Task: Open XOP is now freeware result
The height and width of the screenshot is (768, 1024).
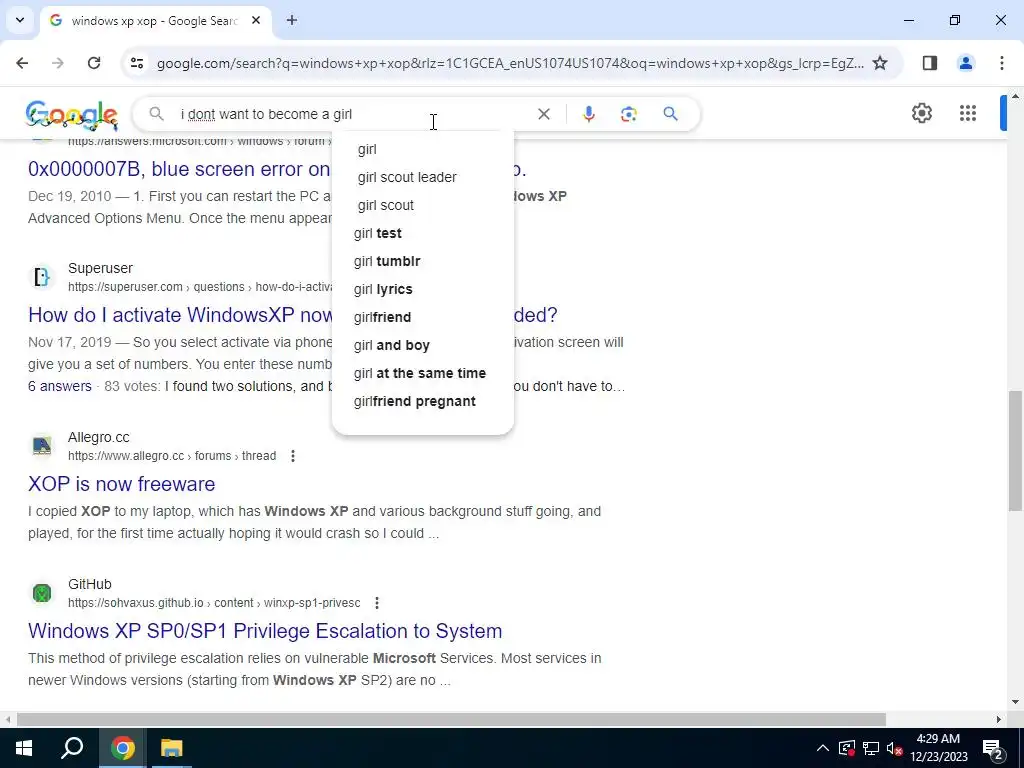Action: pos(121,484)
